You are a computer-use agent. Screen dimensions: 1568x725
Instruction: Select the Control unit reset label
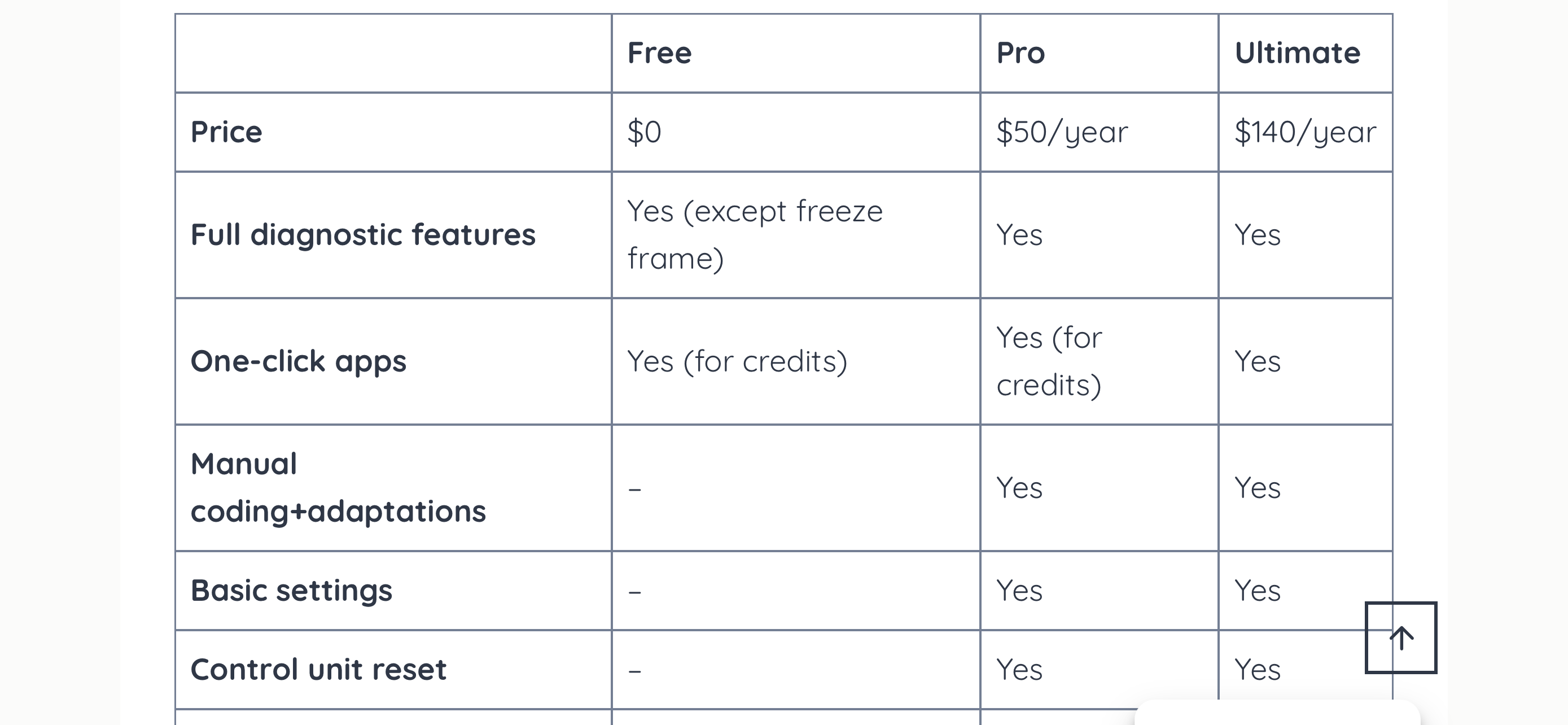(x=318, y=670)
